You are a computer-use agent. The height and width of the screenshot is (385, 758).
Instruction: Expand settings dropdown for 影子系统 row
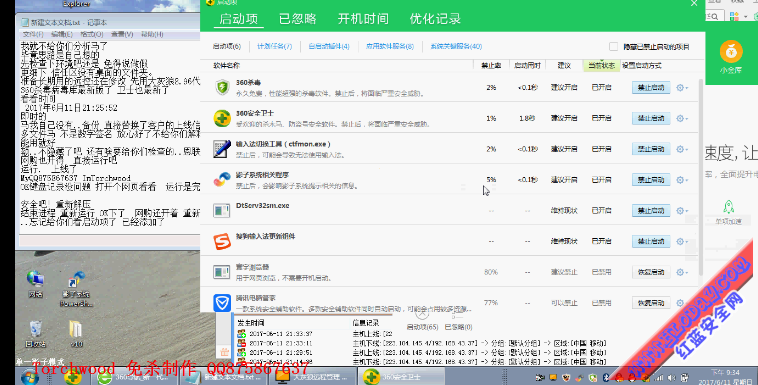tap(682, 179)
